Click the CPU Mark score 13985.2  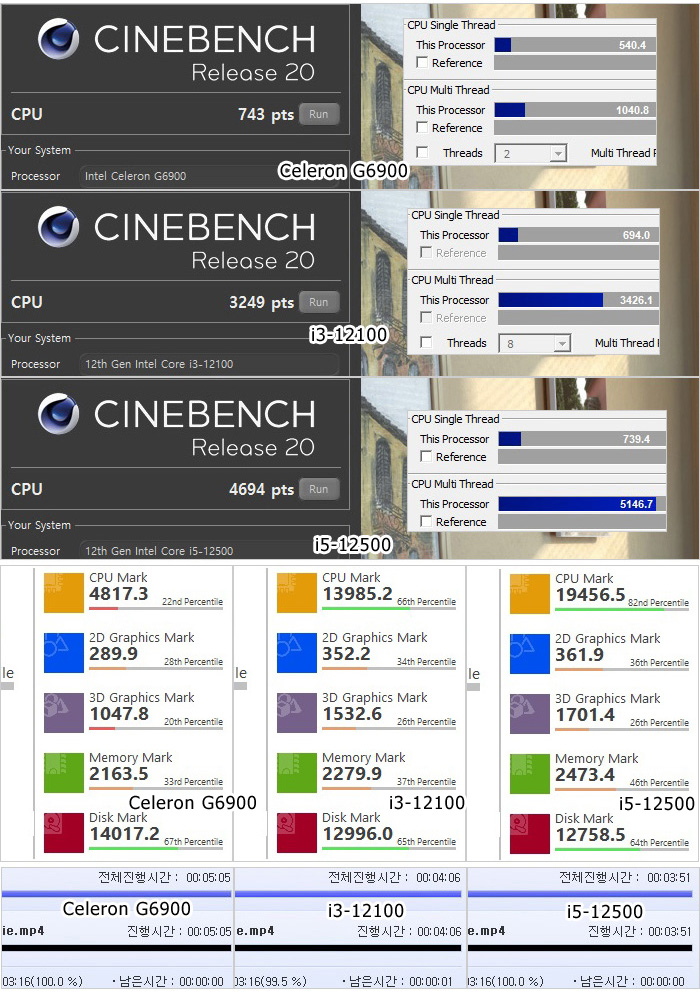[x=358, y=593]
